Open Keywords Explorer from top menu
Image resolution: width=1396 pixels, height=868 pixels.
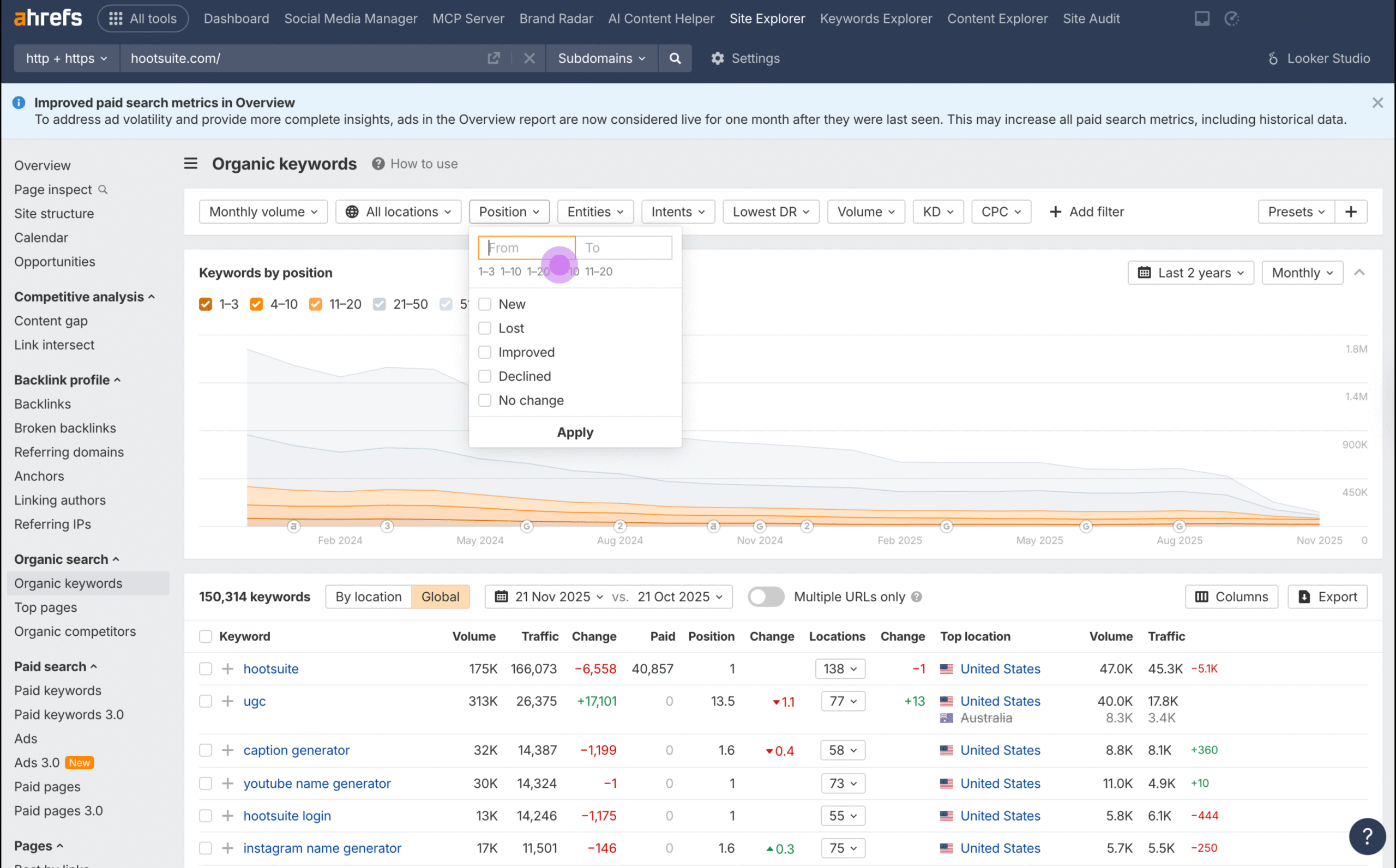tap(875, 19)
